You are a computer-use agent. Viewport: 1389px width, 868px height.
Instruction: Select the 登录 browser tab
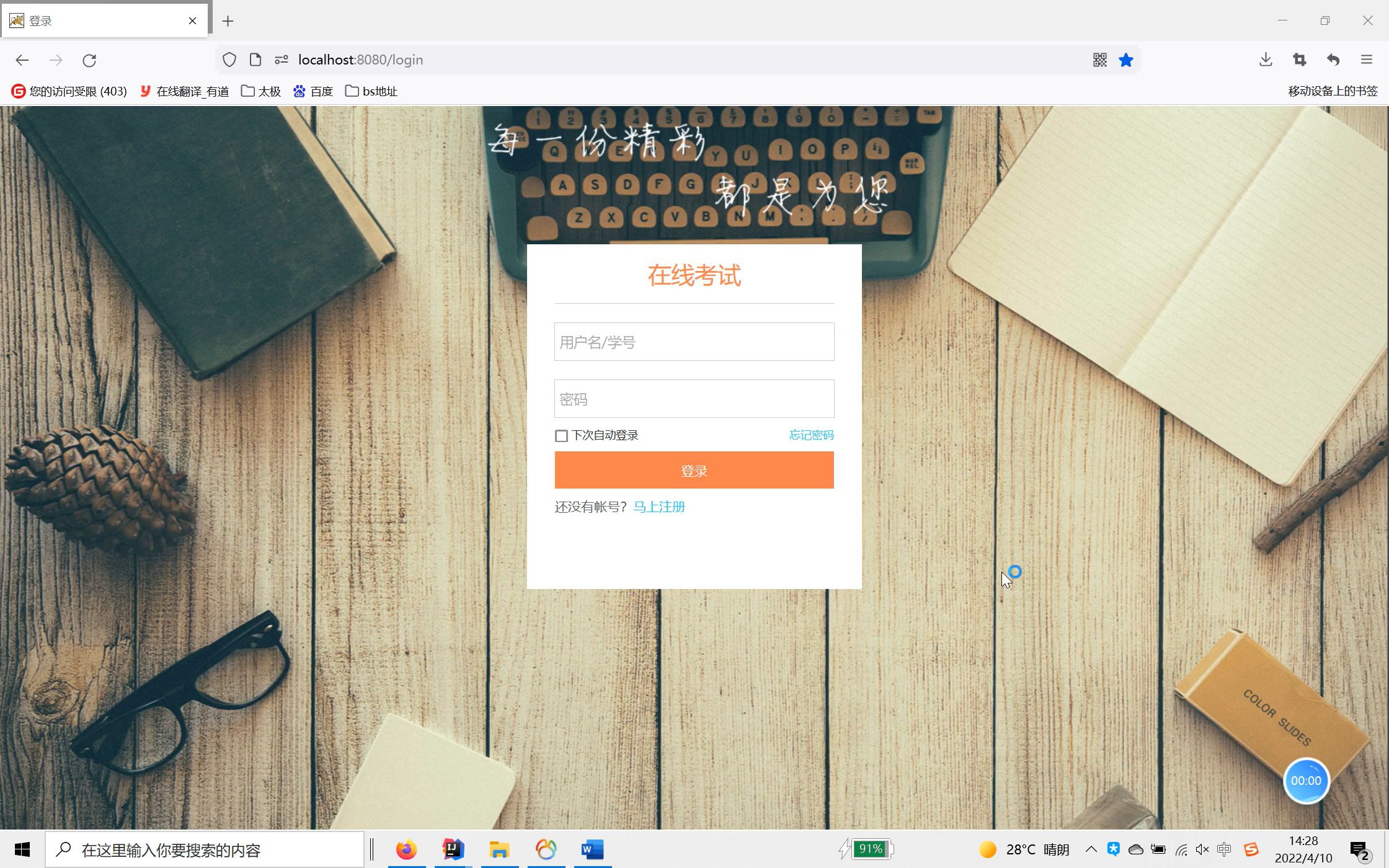pos(104,21)
